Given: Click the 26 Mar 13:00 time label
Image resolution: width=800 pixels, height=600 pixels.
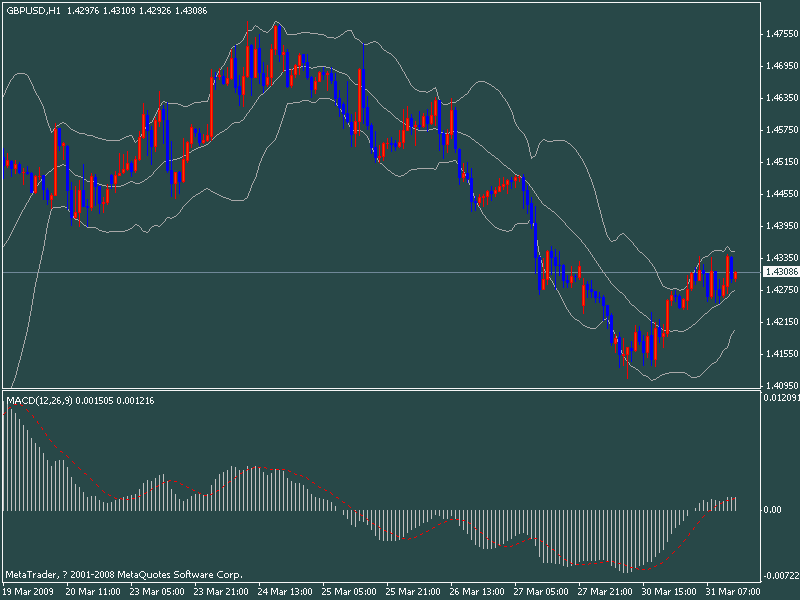Looking at the screenshot, I should click(477, 592).
